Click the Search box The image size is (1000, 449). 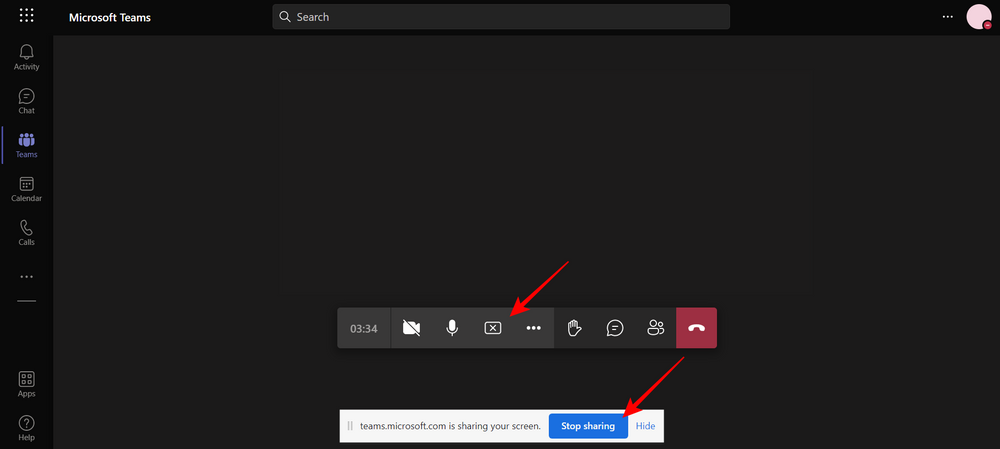[500, 17]
